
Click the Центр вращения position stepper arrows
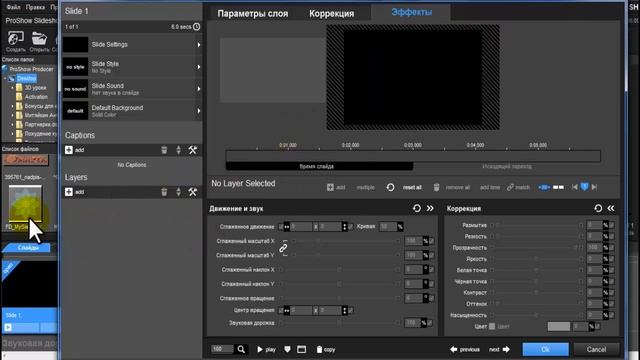(344, 311)
